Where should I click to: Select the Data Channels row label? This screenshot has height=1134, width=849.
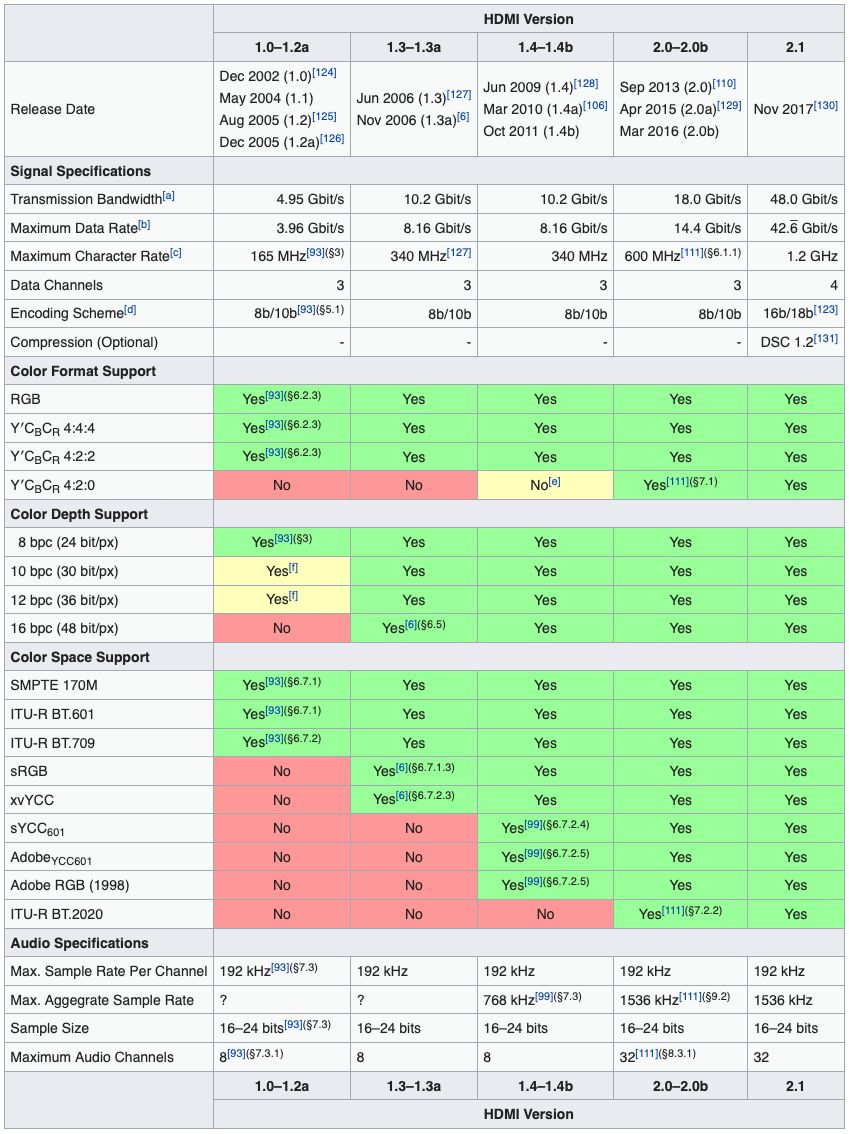tap(56, 286)
